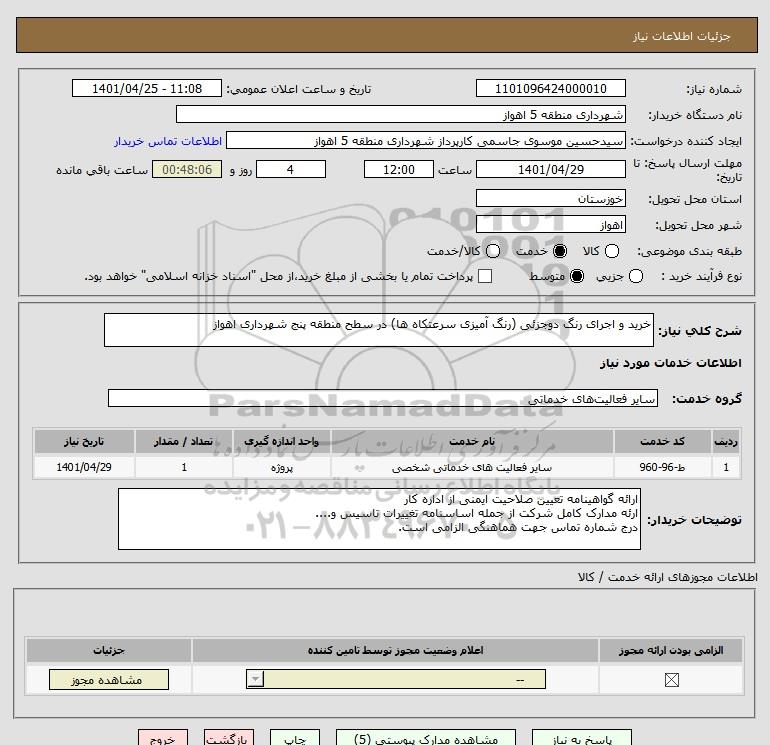Click the نام خدمت column header

tap(472, 441)
